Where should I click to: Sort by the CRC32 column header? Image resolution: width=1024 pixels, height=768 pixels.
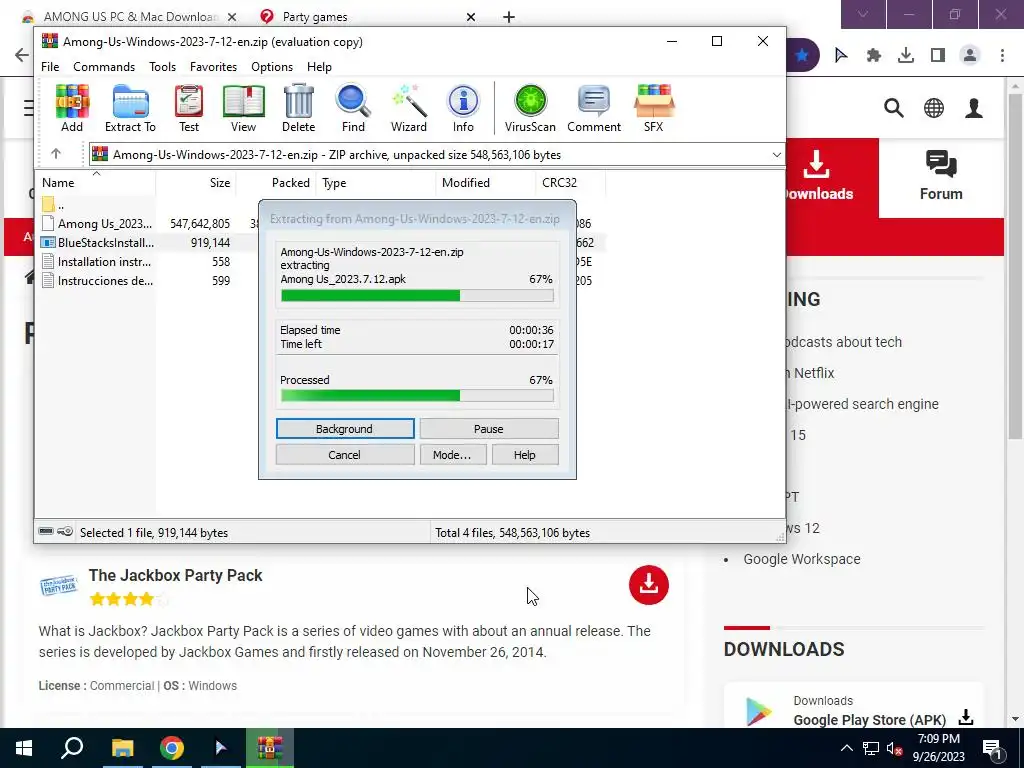[570, 183]
